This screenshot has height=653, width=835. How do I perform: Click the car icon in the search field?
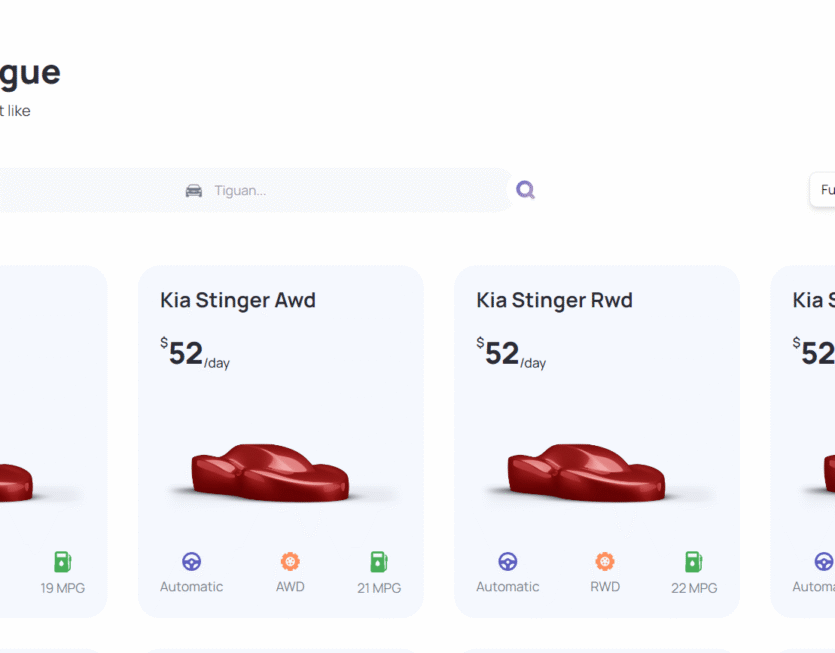[x=194, y=190]
